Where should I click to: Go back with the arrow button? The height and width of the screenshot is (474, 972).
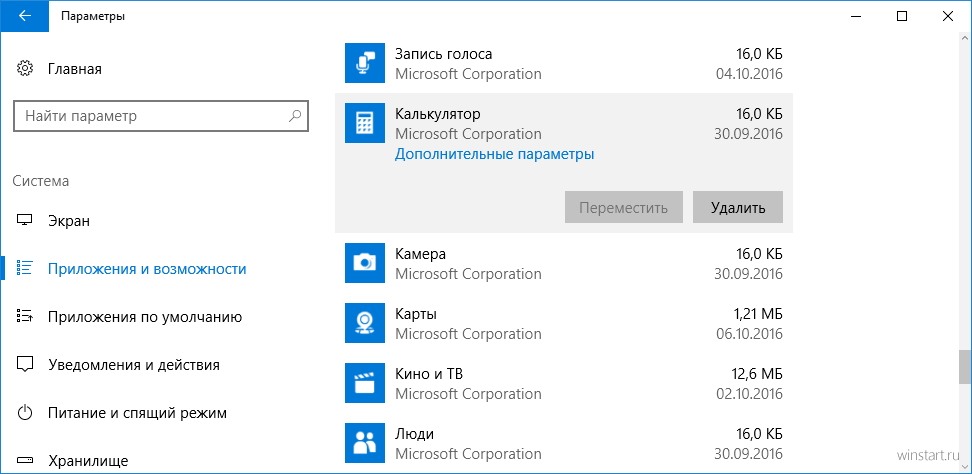24,16
